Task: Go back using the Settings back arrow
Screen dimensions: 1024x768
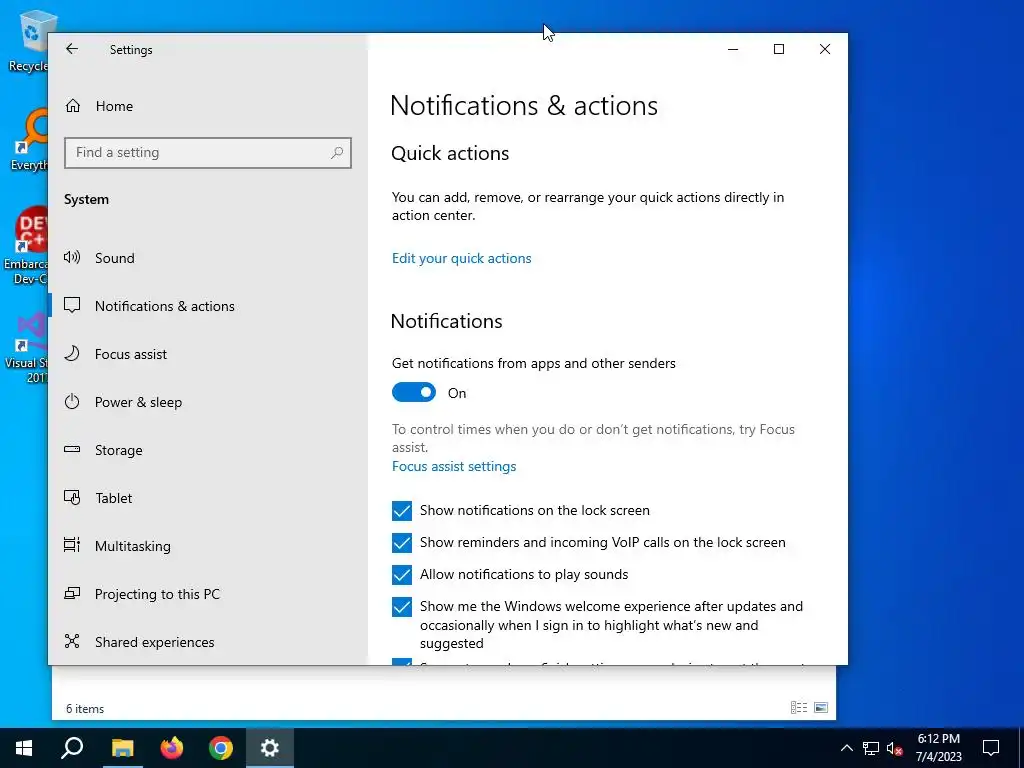Action: pos(72,49)
